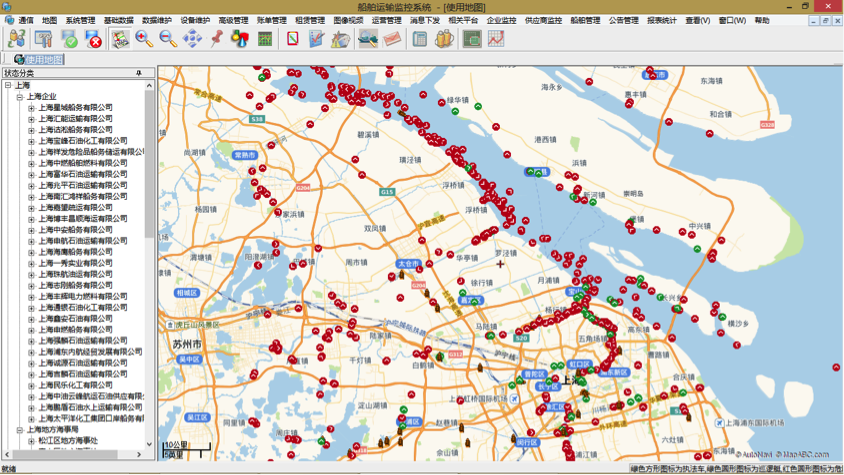The height and width of the screenshot is (475, 844).
Task: Click the colored shapes layer icon
Action: coord(240,39)
